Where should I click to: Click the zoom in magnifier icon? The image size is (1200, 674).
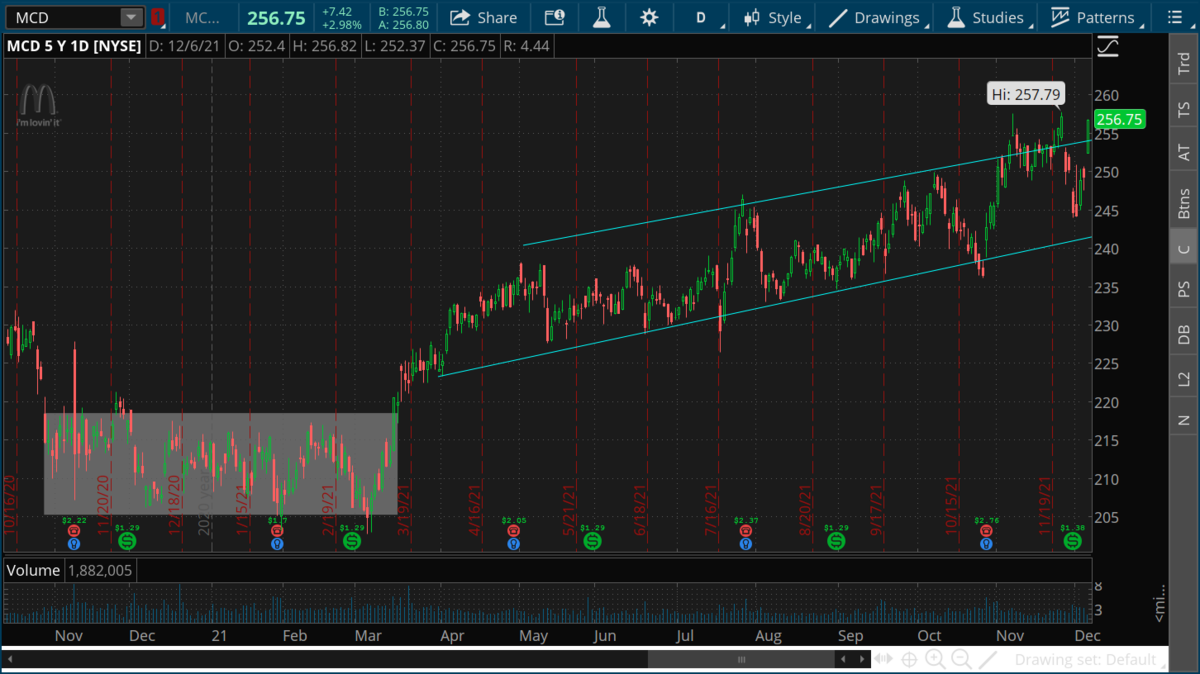tap(935, 659)
